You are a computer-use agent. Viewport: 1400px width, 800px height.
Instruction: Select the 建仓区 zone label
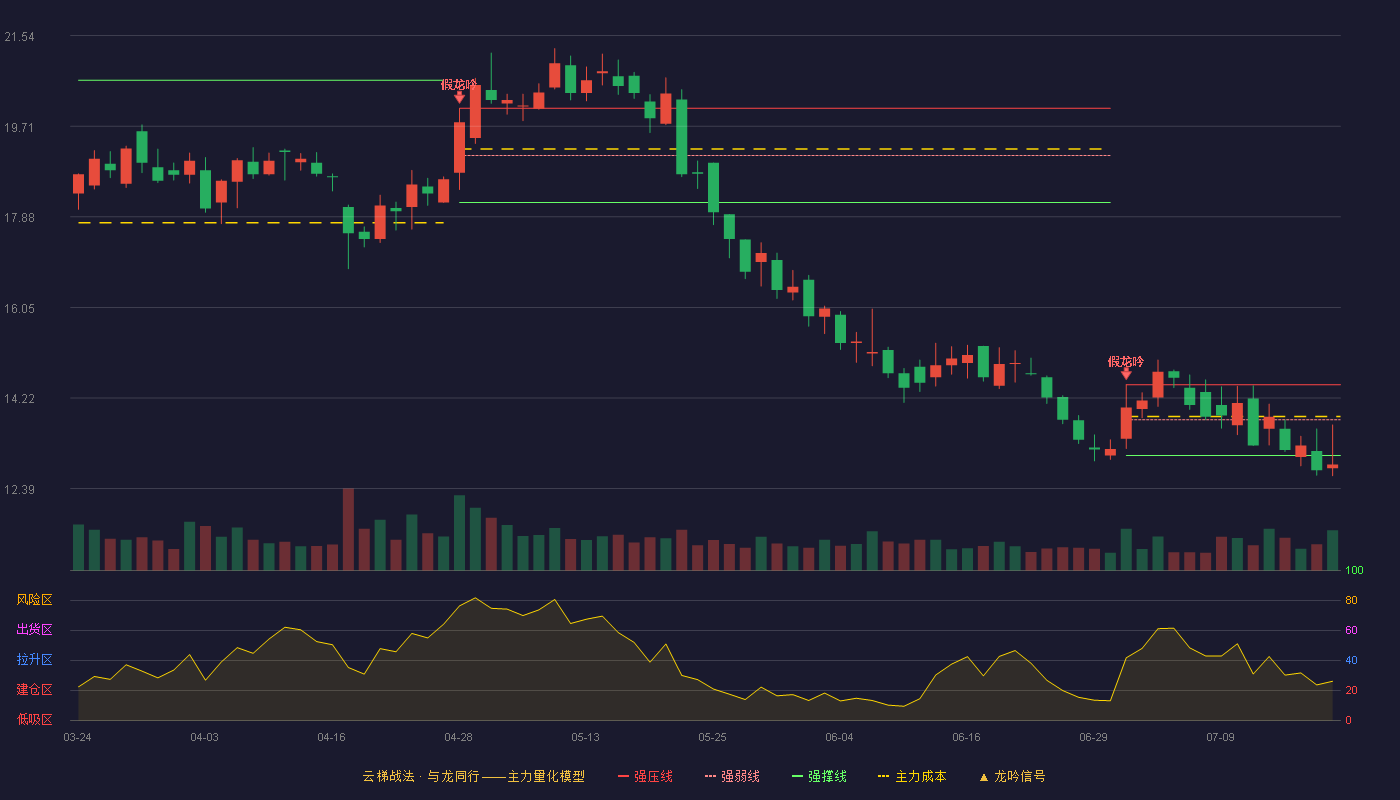34,690
